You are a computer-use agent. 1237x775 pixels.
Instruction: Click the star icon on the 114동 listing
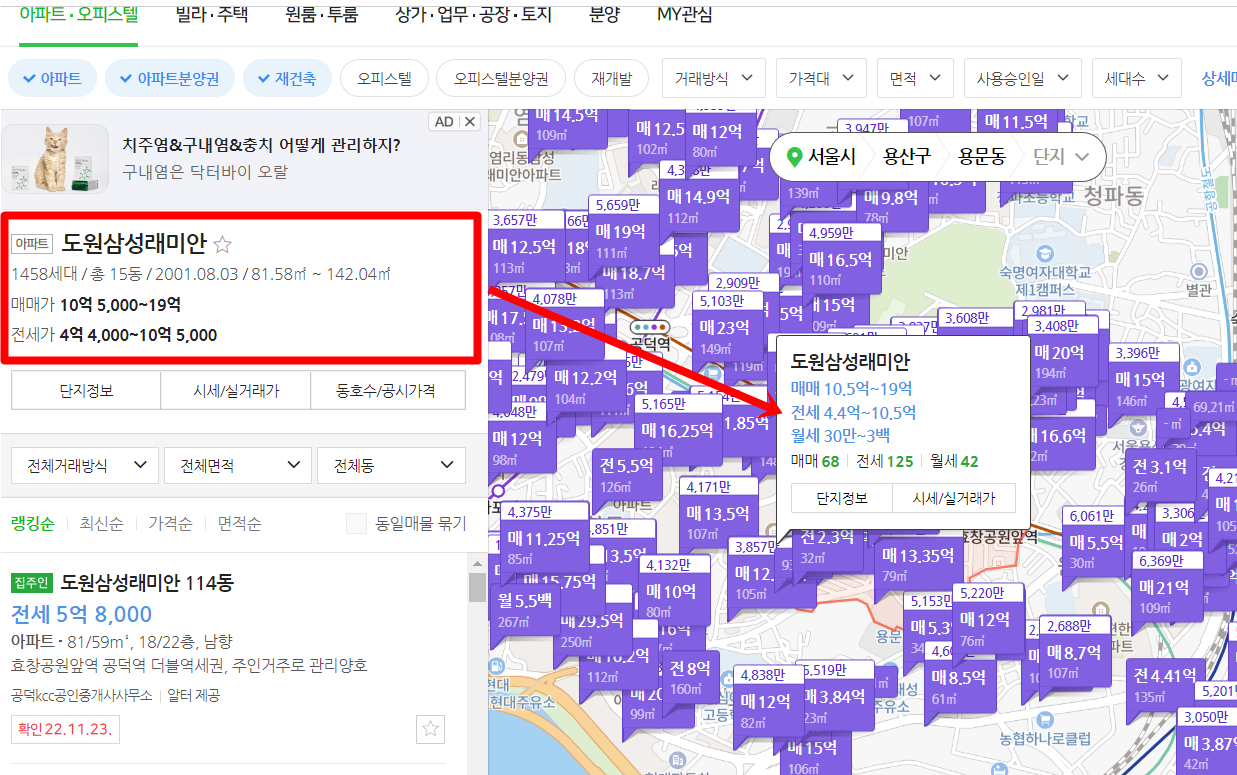tap(430, 730)
